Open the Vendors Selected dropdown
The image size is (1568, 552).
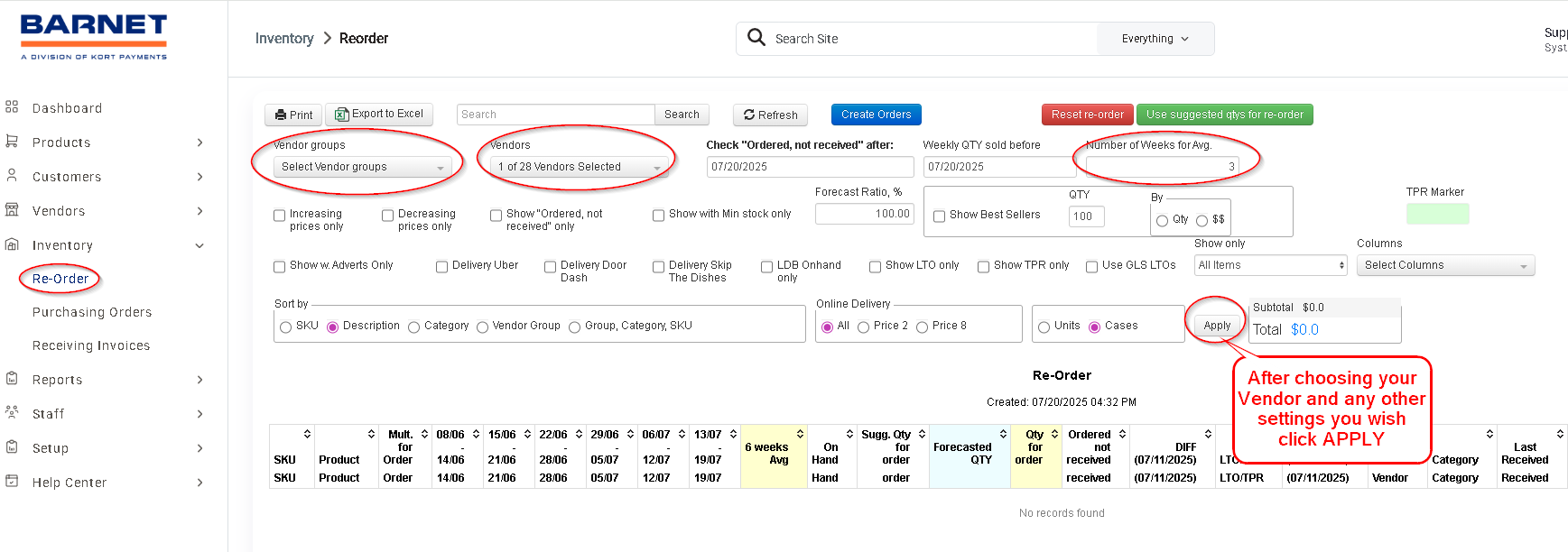tap(579, 167)
